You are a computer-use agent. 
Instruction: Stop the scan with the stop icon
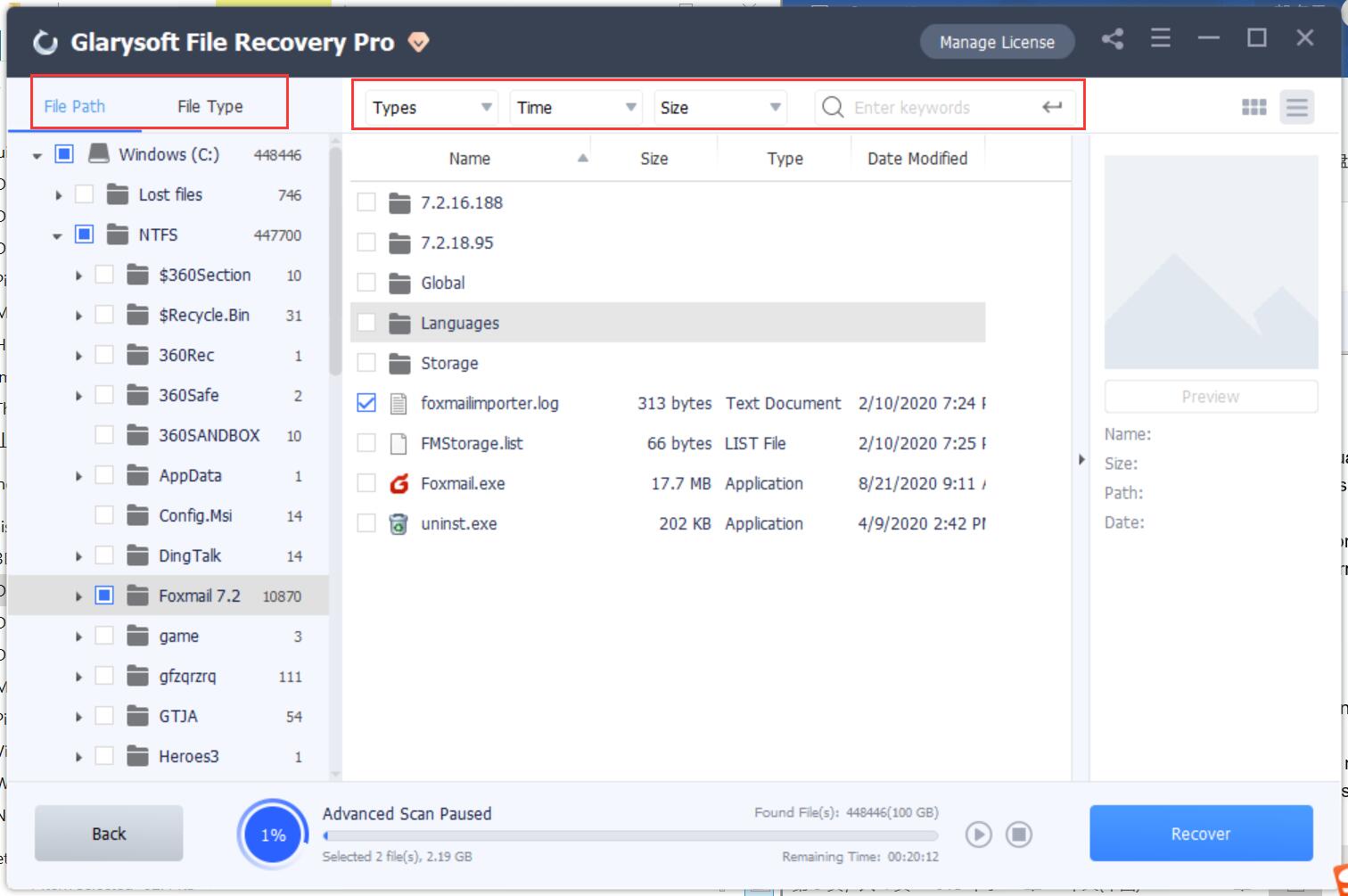(1017, 834)
